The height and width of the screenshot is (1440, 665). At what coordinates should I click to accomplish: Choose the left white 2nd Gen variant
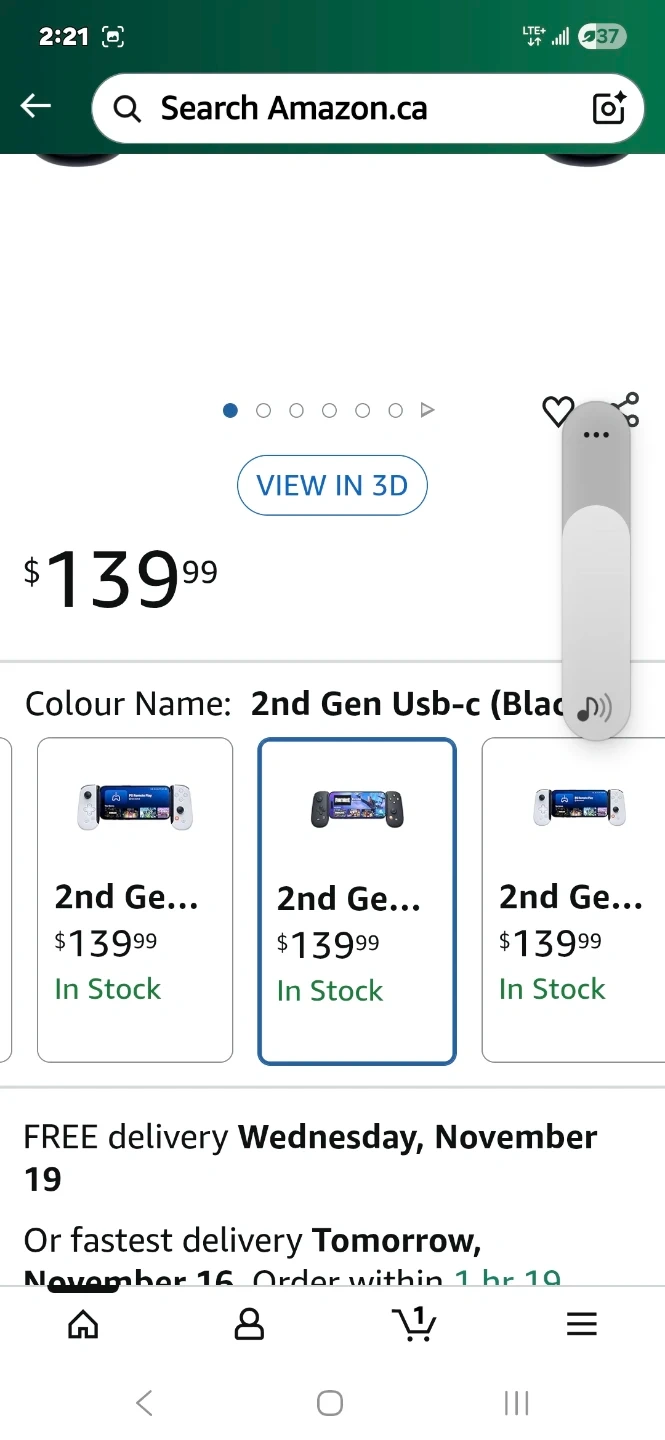(x=135, y=899)
